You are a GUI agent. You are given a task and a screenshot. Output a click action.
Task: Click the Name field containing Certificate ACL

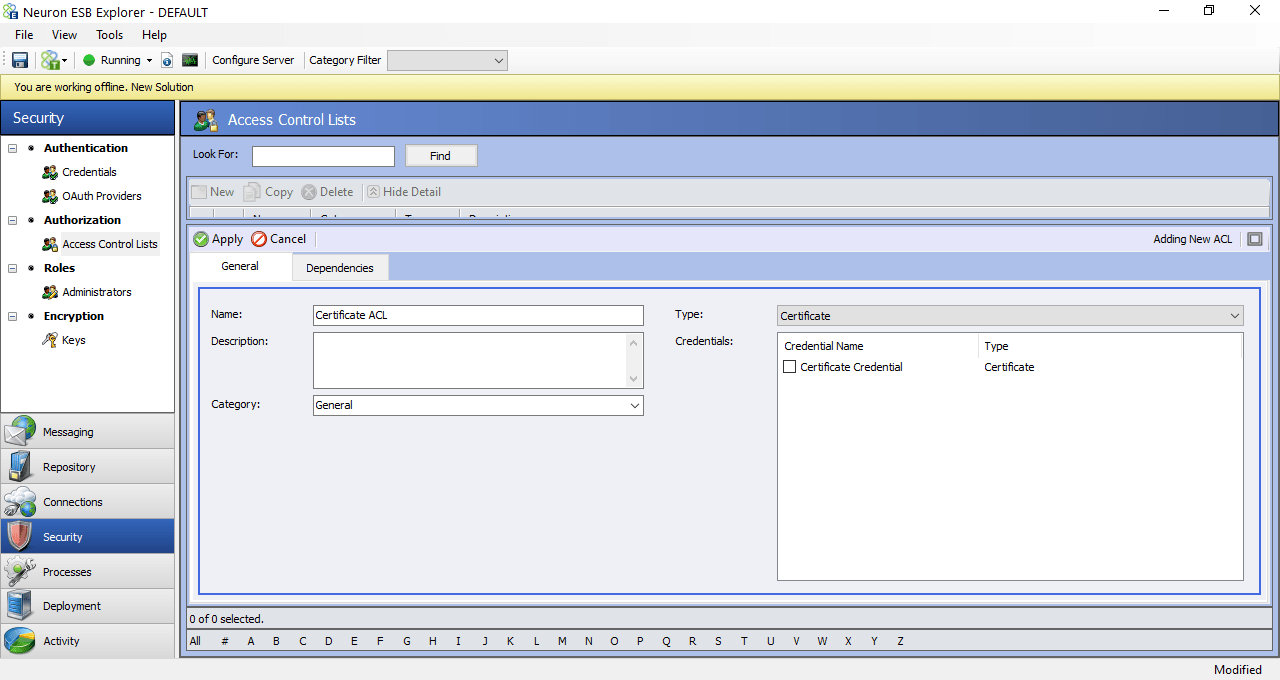[478, 315]
